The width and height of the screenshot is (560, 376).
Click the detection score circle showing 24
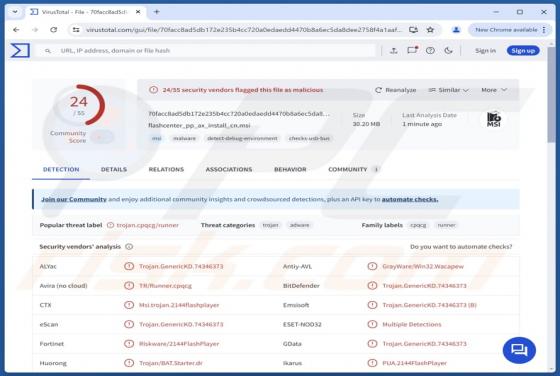point(79,105)
